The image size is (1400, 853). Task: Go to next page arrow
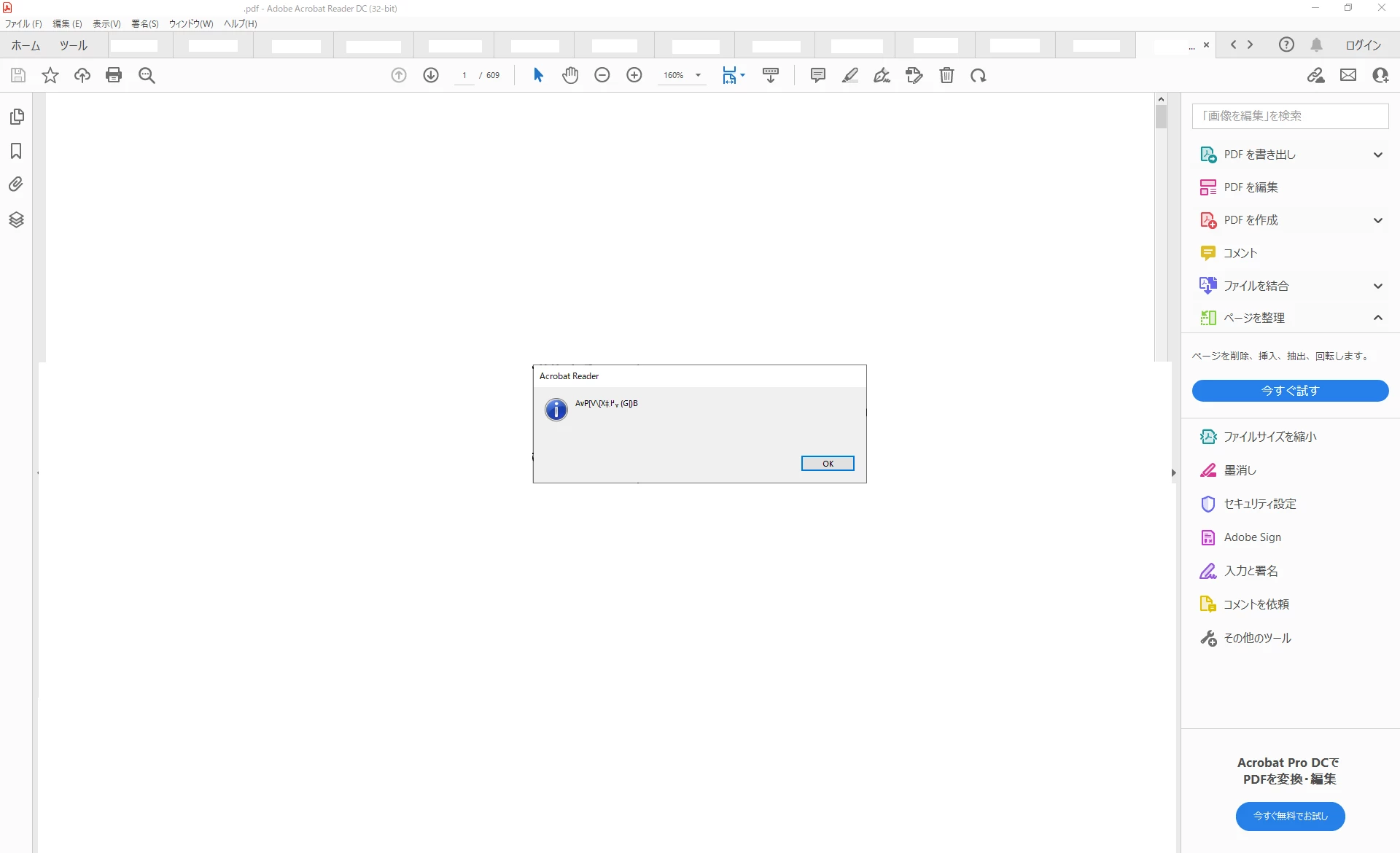click(x=431, y=75)
